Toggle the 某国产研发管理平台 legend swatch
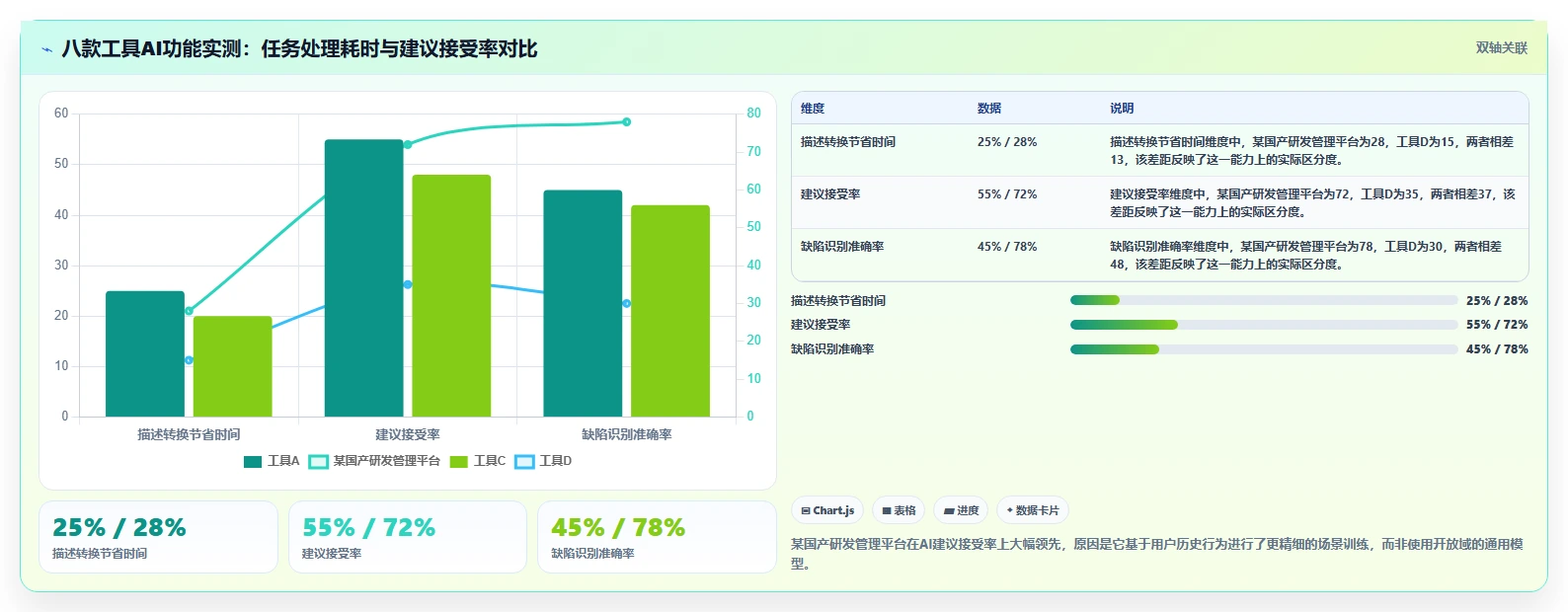 pos(318,461)
